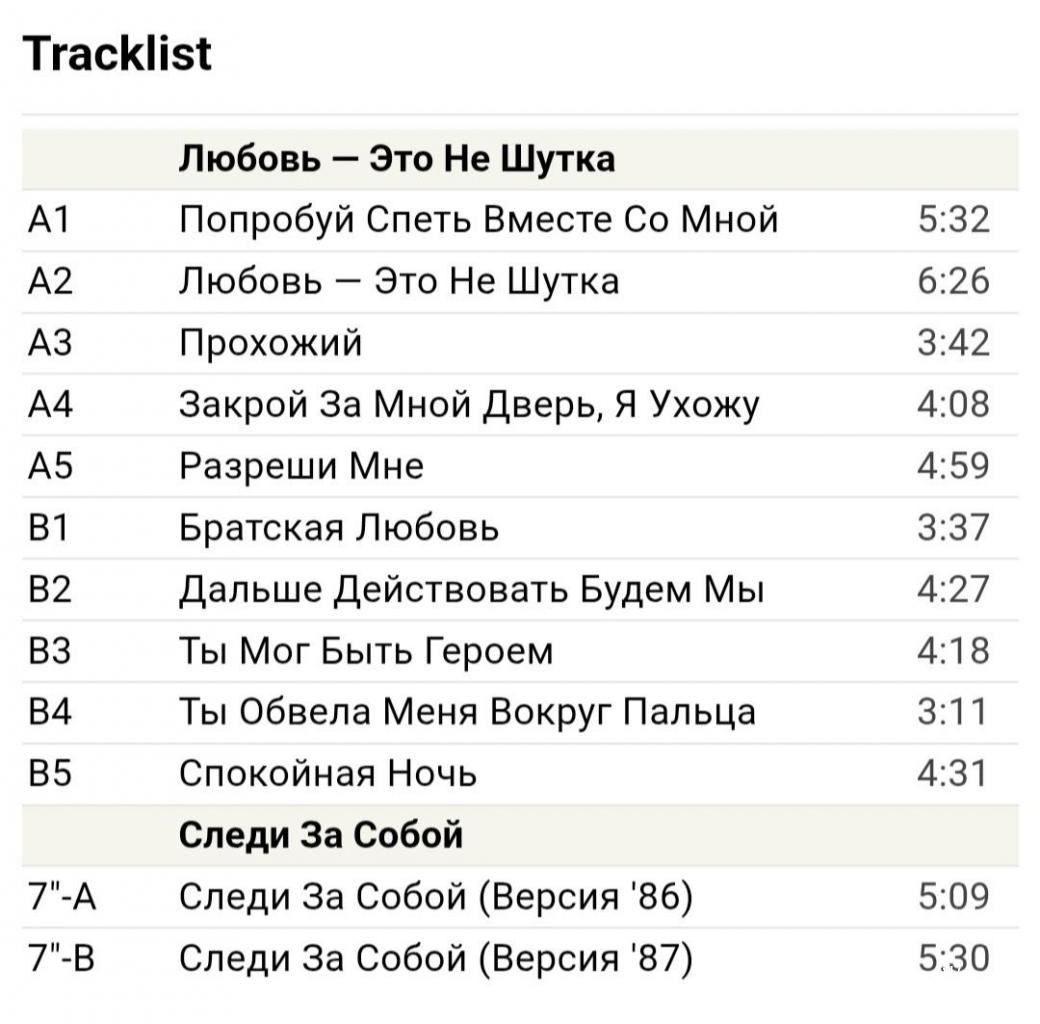Open Следи За Собой (Версия '86)
1040x1024 pixels.
436,897
